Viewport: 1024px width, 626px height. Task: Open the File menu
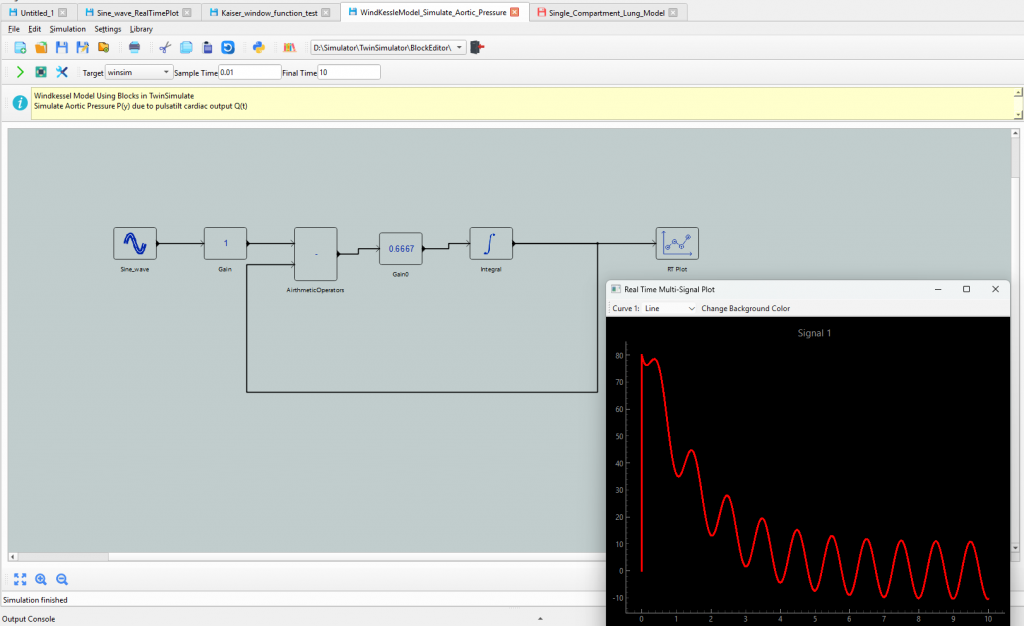pos(14,29)
